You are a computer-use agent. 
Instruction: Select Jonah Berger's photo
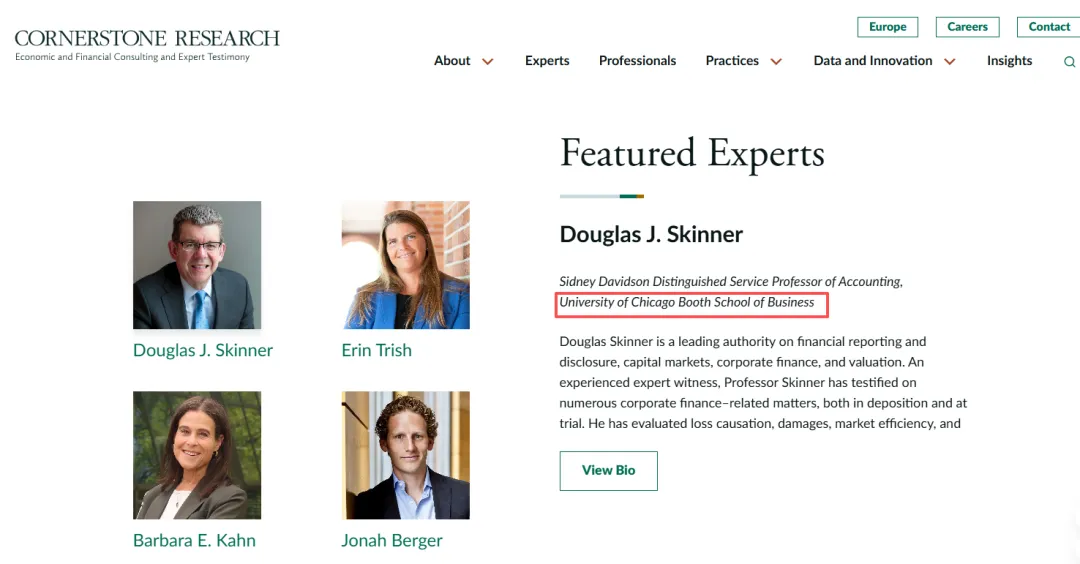[406, 455]
